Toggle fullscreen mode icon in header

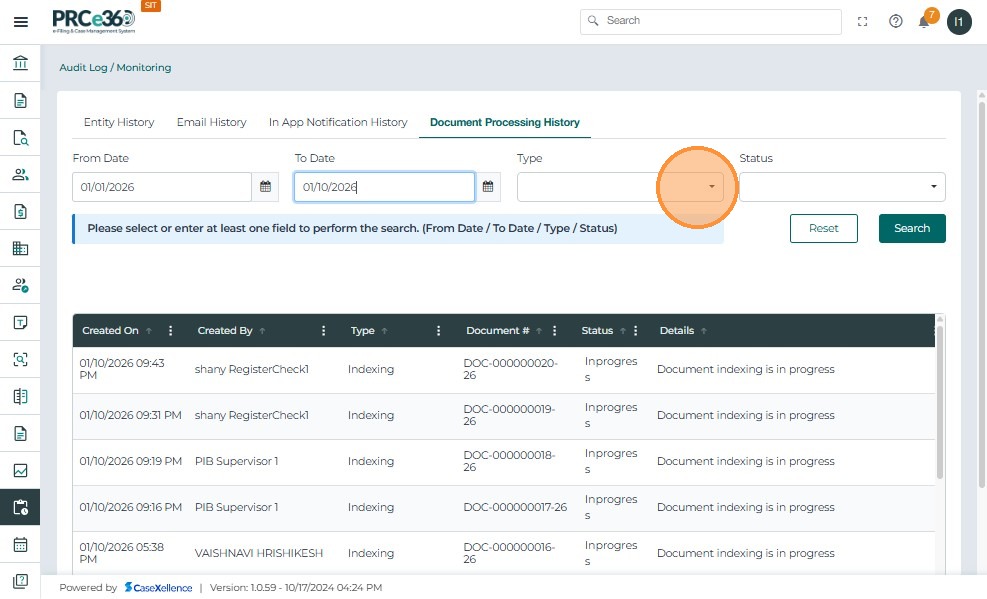863,22
